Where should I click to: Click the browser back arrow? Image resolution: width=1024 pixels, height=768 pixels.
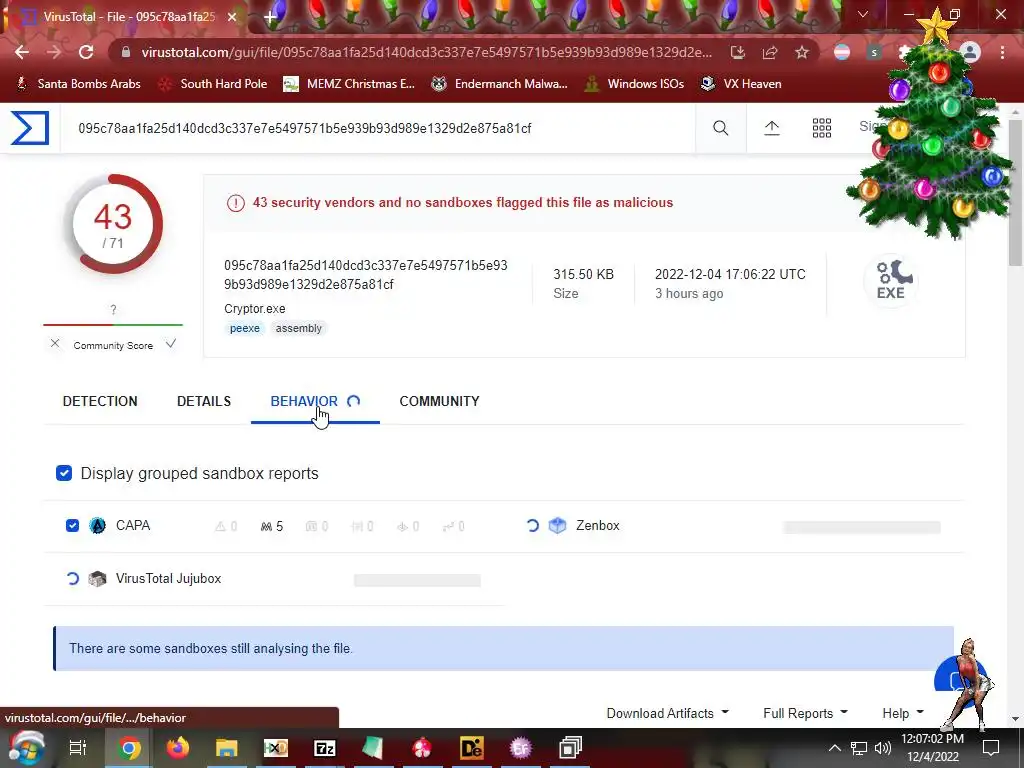tap(22, 52)
